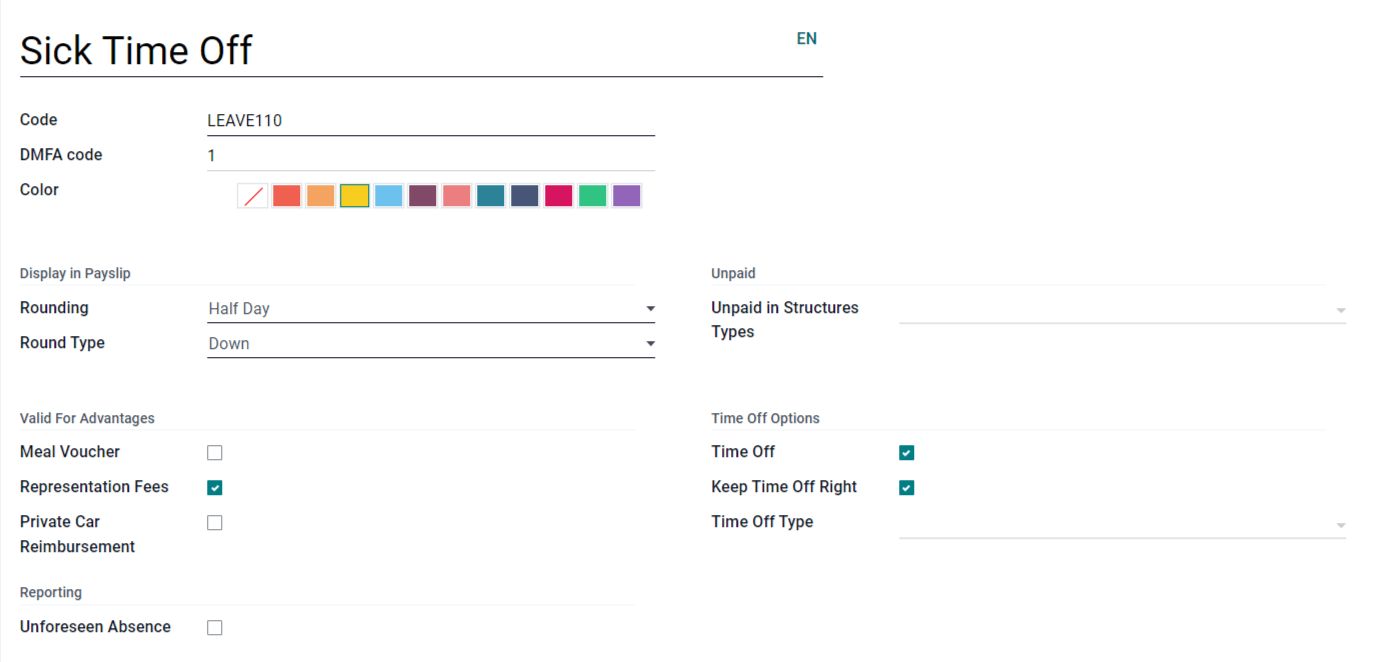Select the red color swatch
This screenshot has height=662, width=1385.
(286, 195)
